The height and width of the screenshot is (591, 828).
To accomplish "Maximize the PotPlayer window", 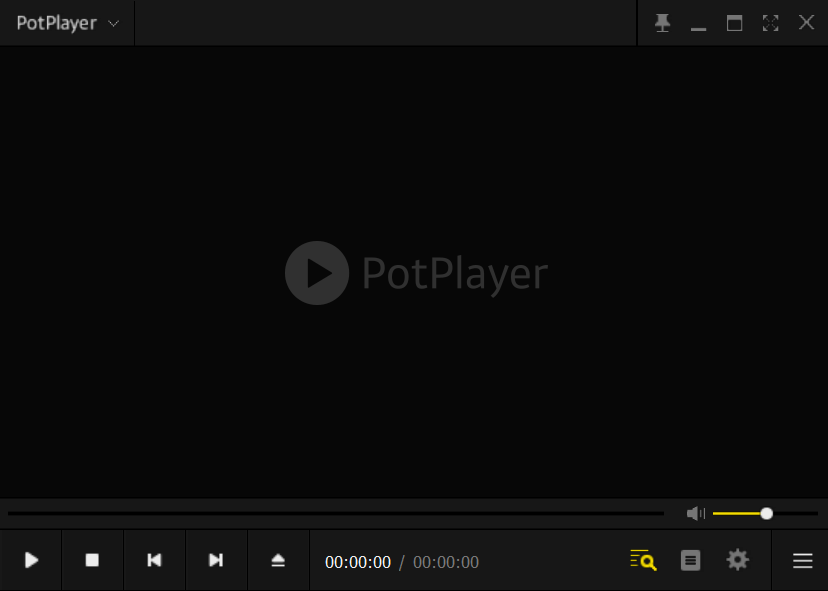I will 735,23.
